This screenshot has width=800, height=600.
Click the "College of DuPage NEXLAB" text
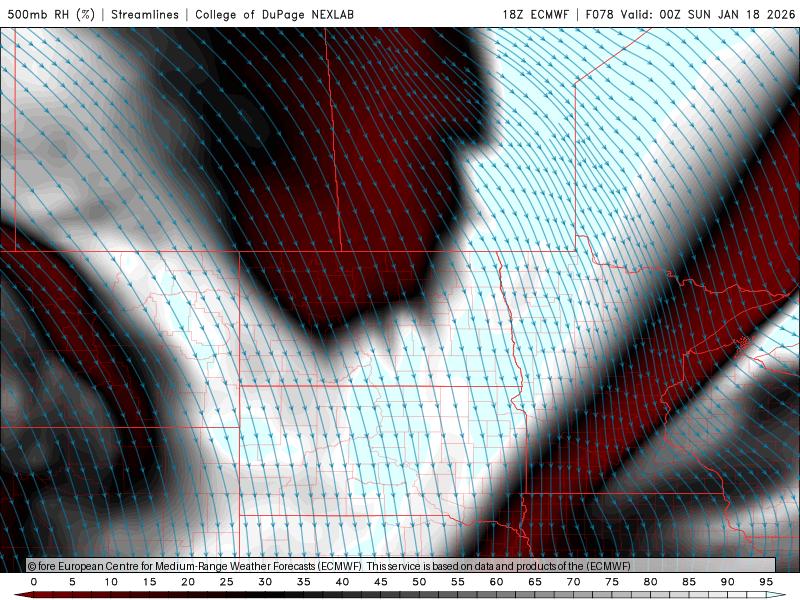coord(274,14)
